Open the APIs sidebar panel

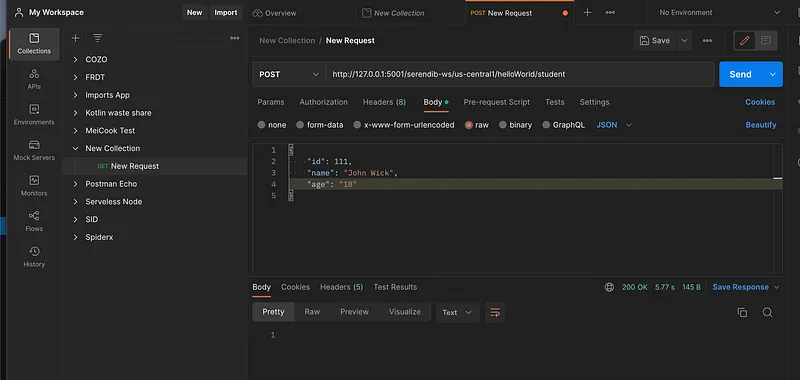34,80
